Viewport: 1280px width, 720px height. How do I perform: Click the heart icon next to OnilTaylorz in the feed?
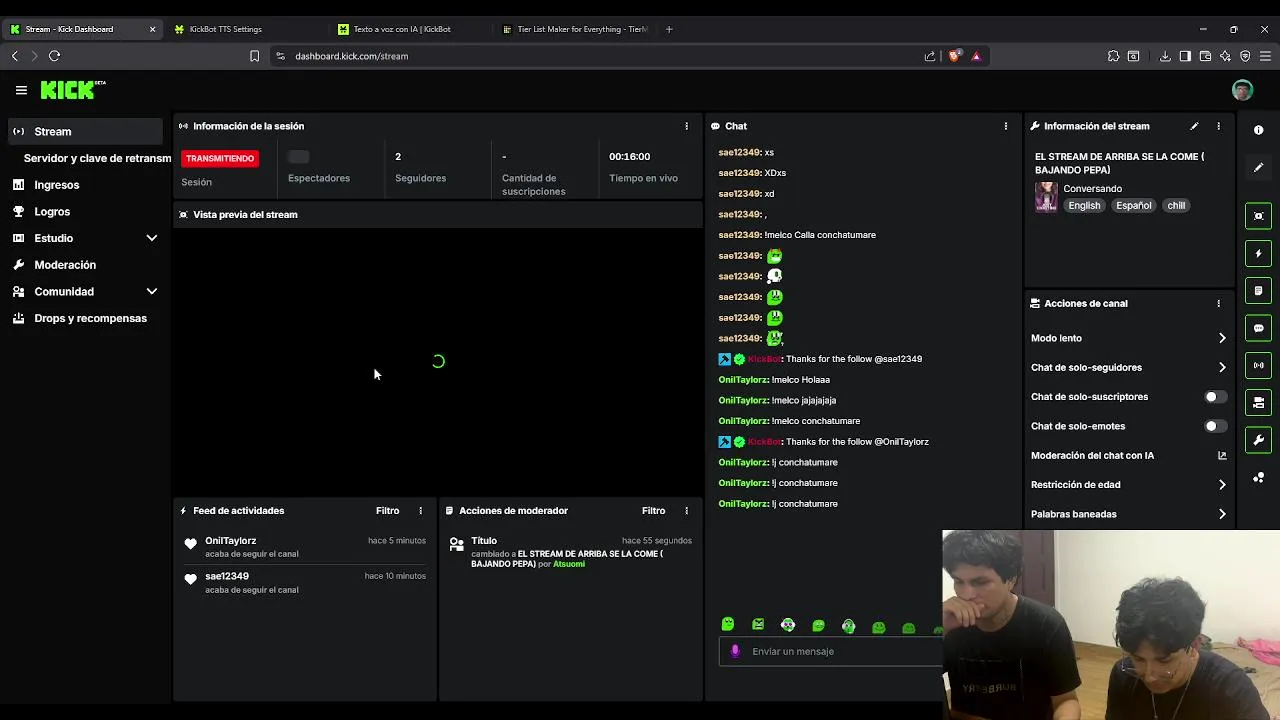pyautogui.click(x=190, y=544)
